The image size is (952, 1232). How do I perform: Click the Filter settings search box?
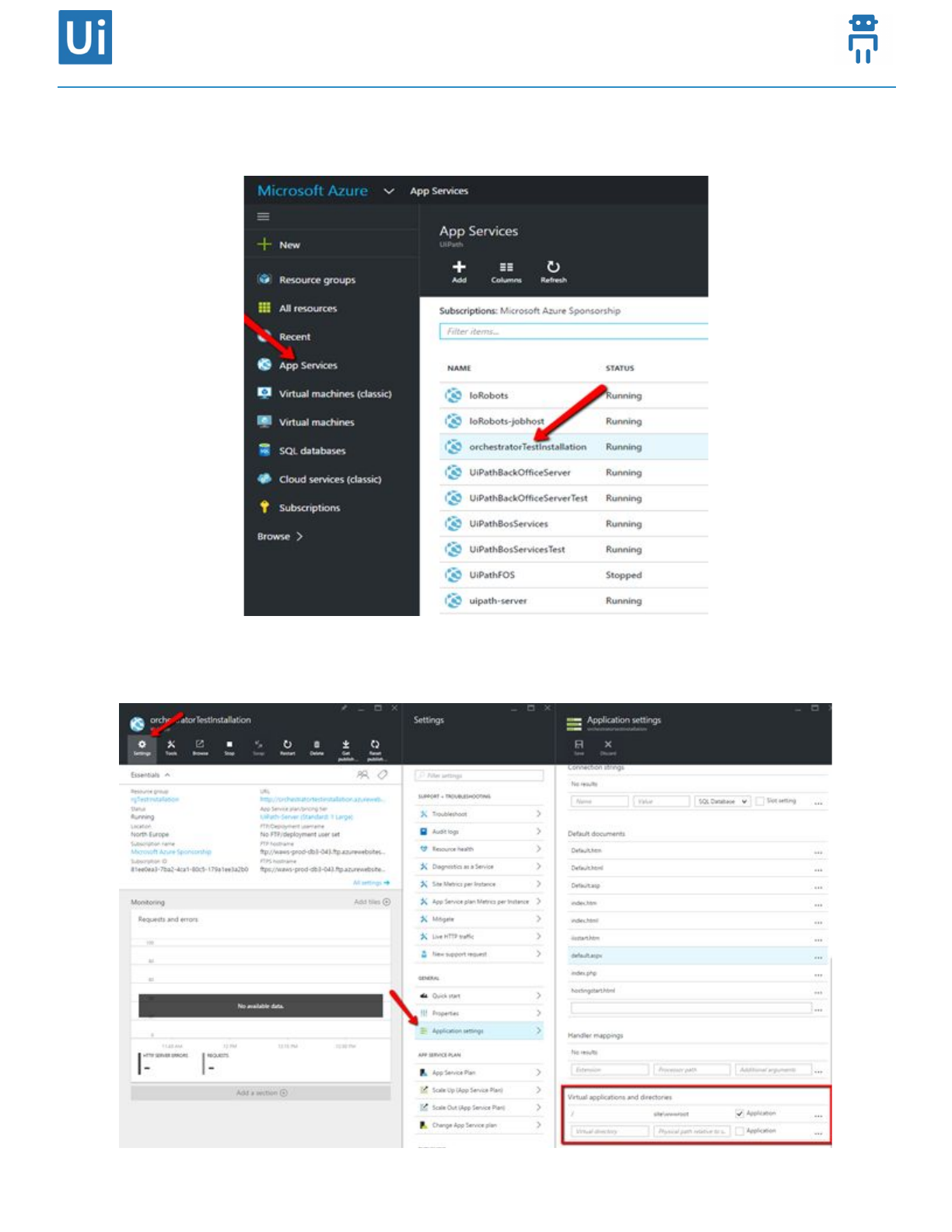pyautogui.click(x=479, y=775)
